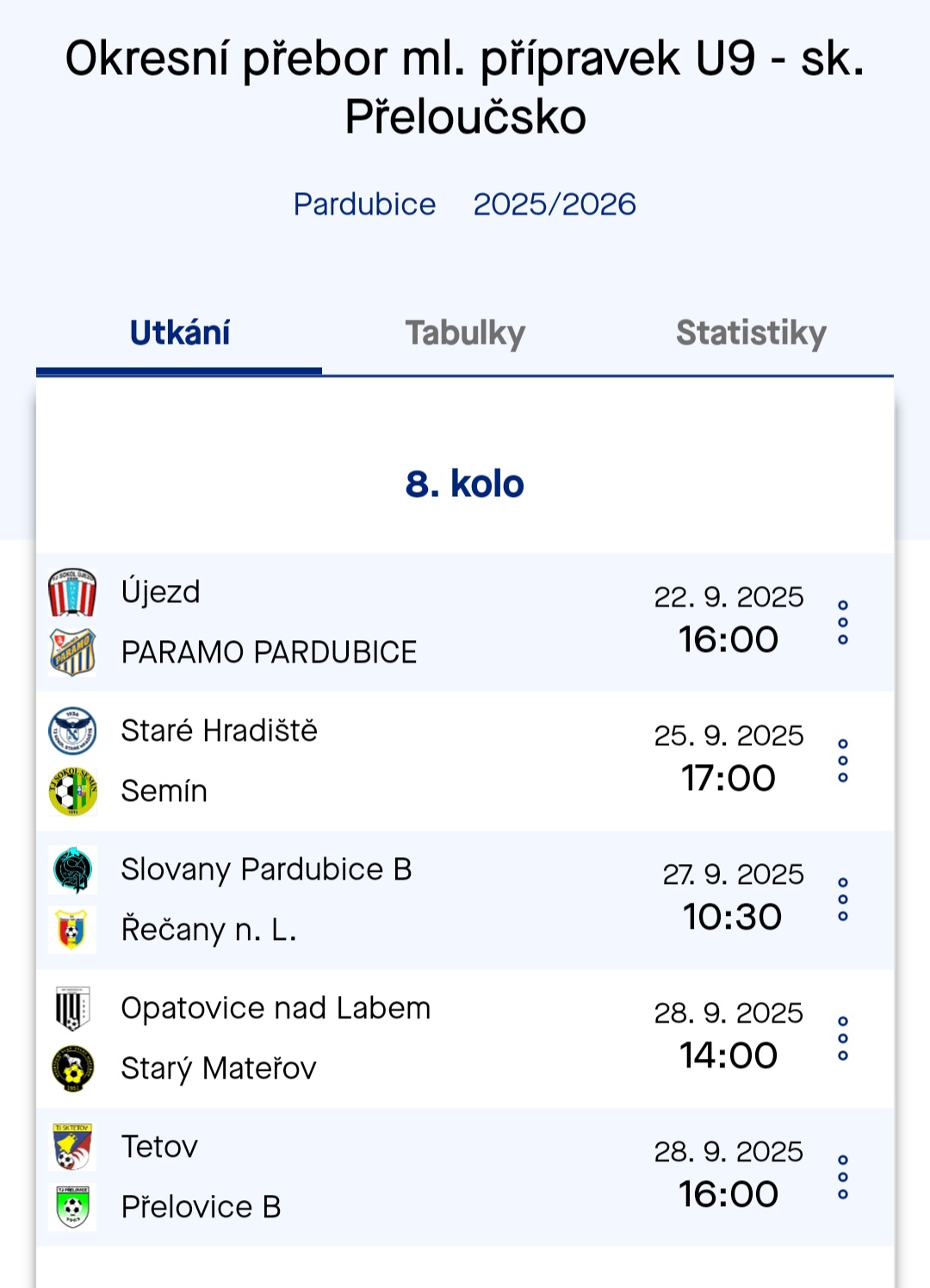Image resolution: width=930 pixels, height=1288 pixels.
Task: Click the Opatovice nad Labem crest
Action: tap(72, 1009)
